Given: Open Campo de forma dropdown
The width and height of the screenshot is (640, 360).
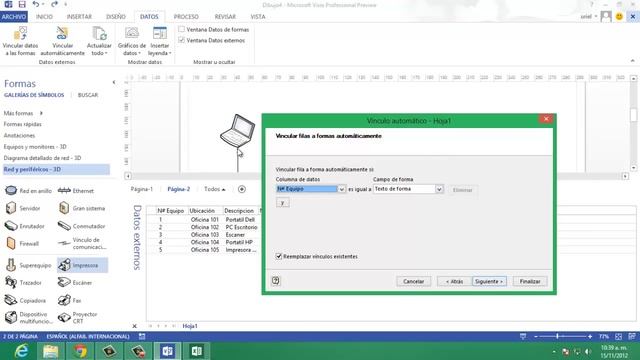Looking at the screenshot, I should [x=439, y=189].
